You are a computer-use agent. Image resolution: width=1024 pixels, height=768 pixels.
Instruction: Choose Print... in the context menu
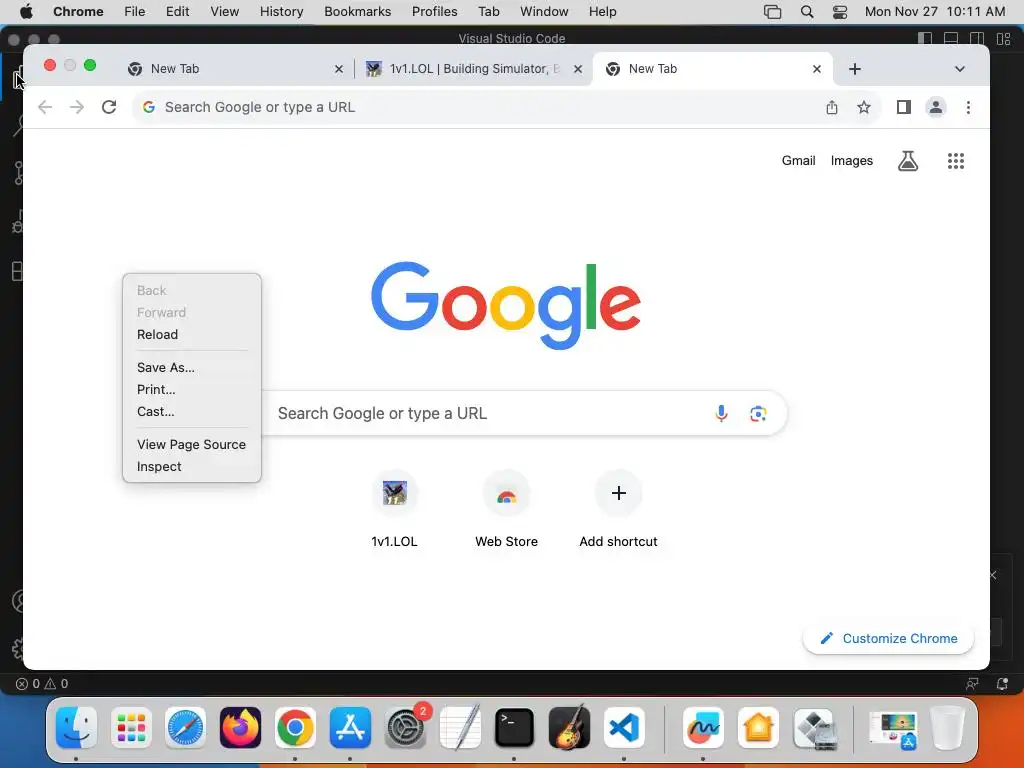coord(192,390)
